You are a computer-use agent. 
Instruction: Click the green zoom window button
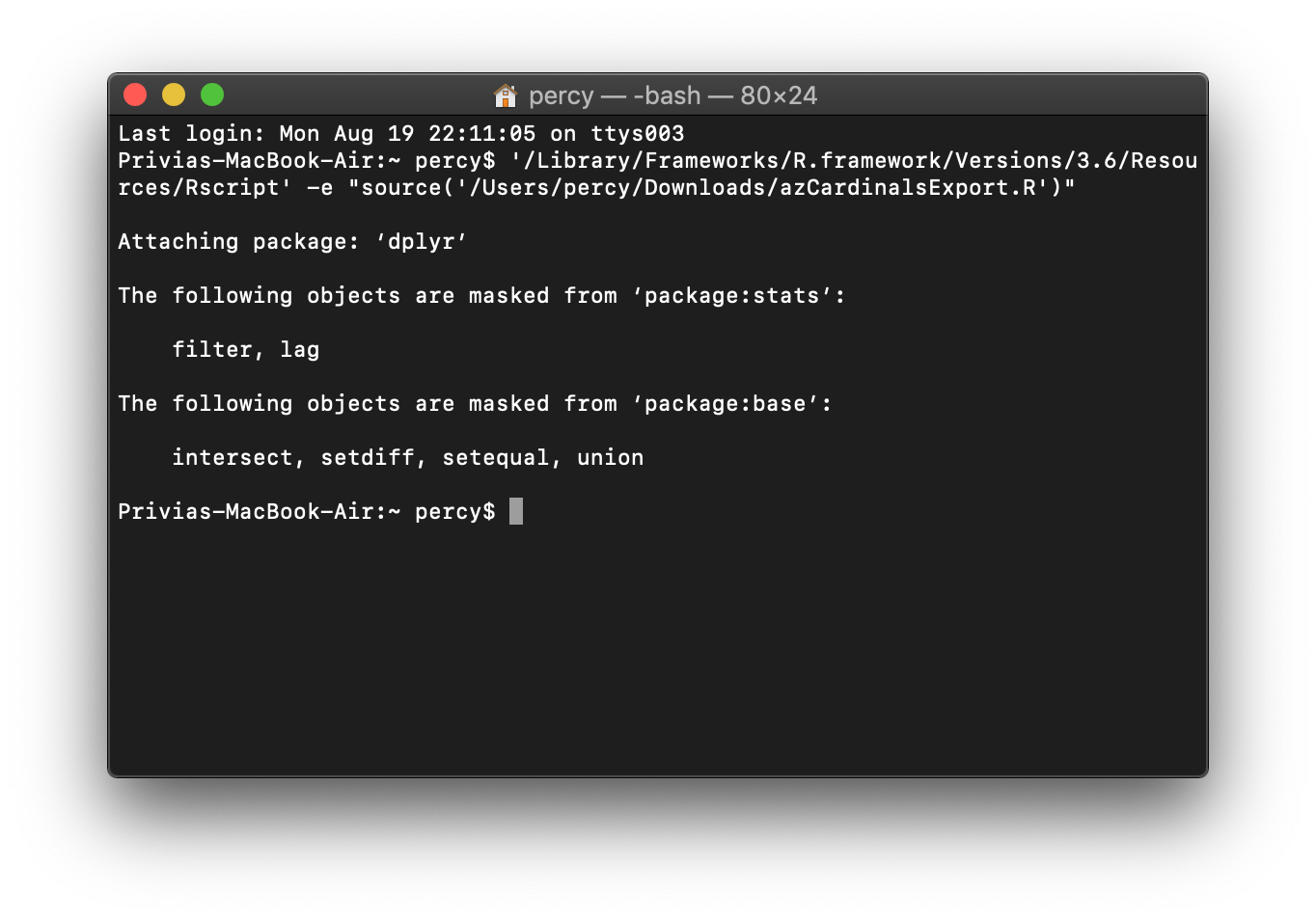point(212,95)
